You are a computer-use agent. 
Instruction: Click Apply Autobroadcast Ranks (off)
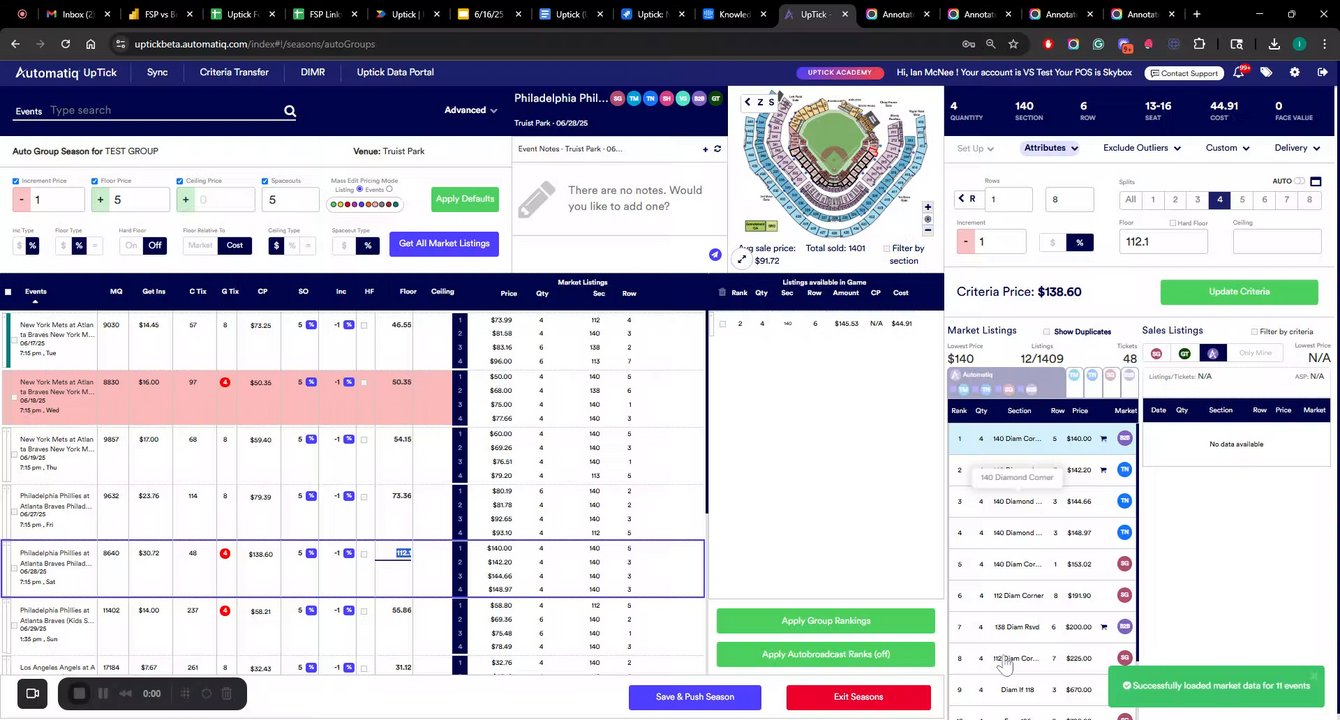[826, 654]
